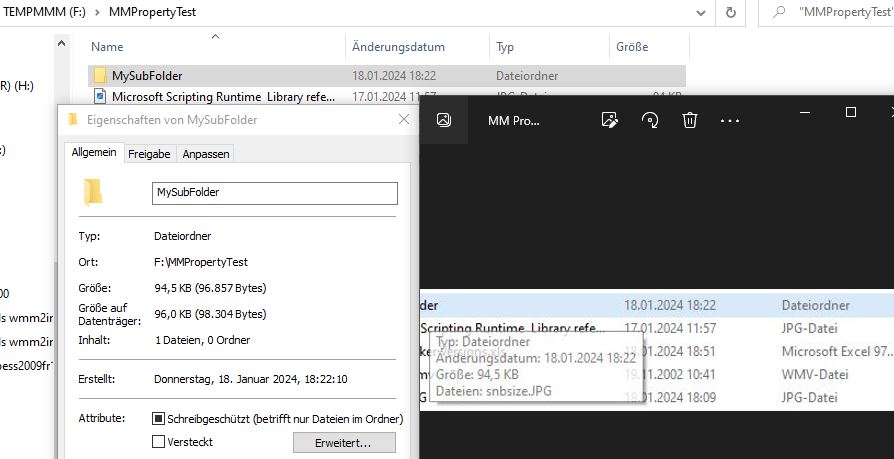The height and width of the screenshot is (459, 894).
Task: Maximize the Photos viewer window
Action: [851, 112]
